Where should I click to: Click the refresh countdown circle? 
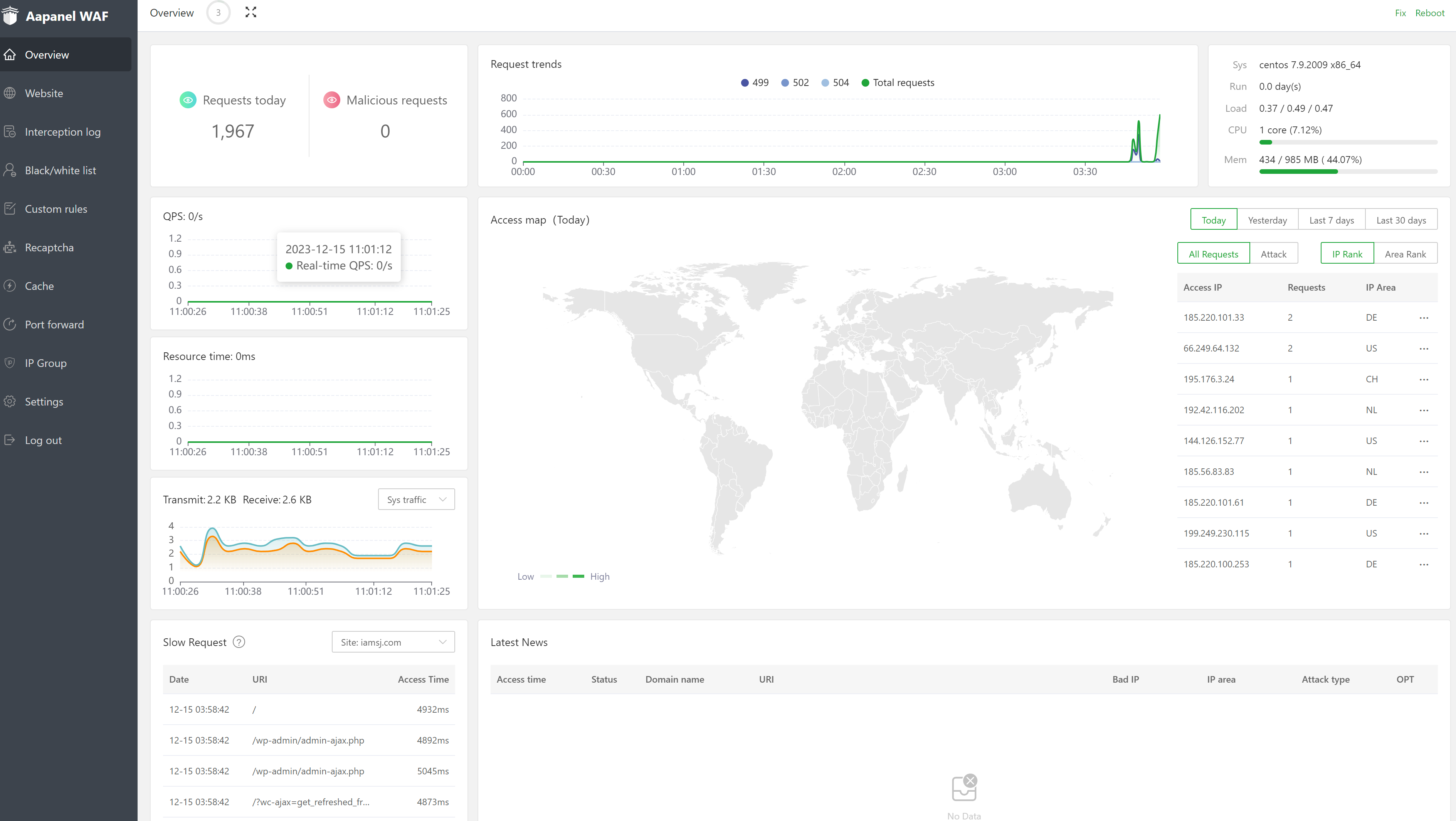pos(218,12)
